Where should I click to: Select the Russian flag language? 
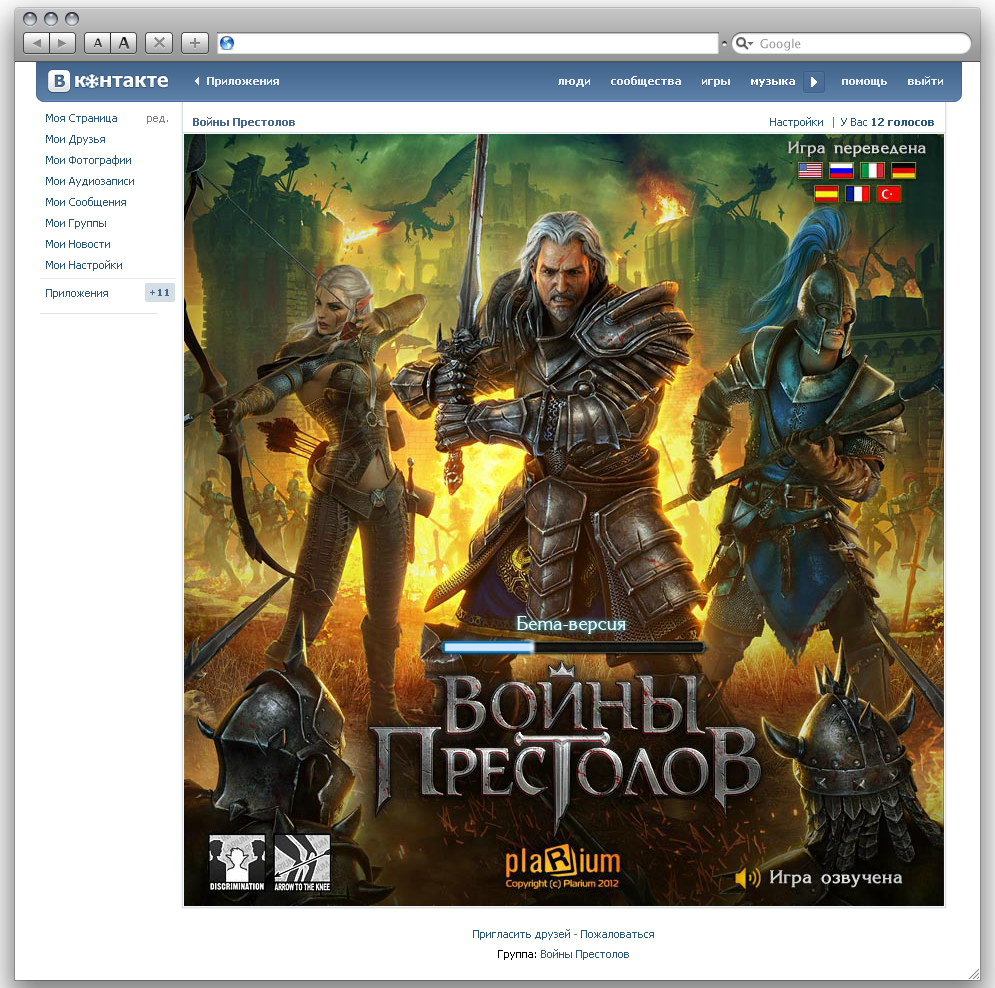(841, 170)
